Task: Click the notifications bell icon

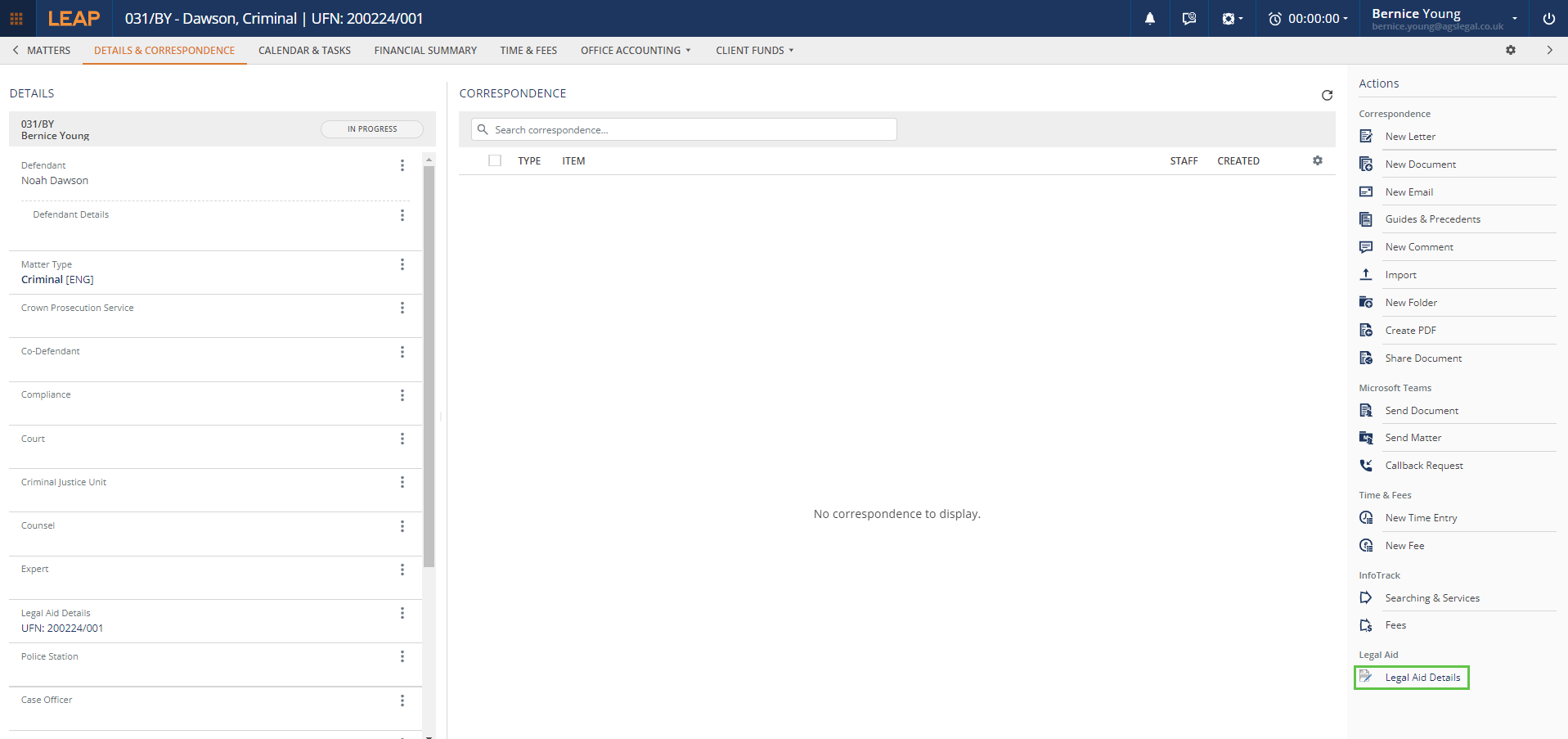Action: tap(1149, 18)
